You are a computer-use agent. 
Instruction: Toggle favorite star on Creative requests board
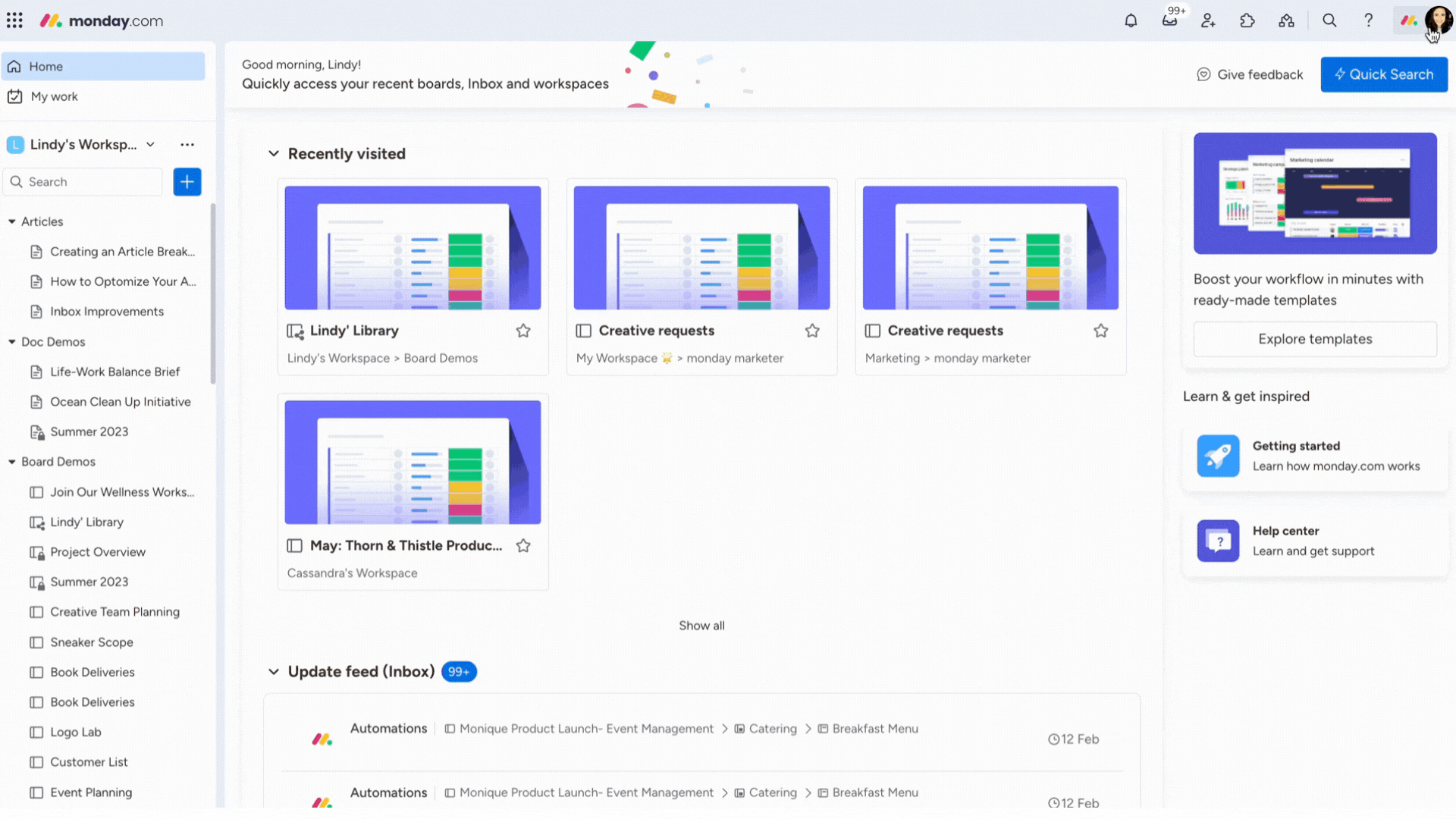coord(812,330)
